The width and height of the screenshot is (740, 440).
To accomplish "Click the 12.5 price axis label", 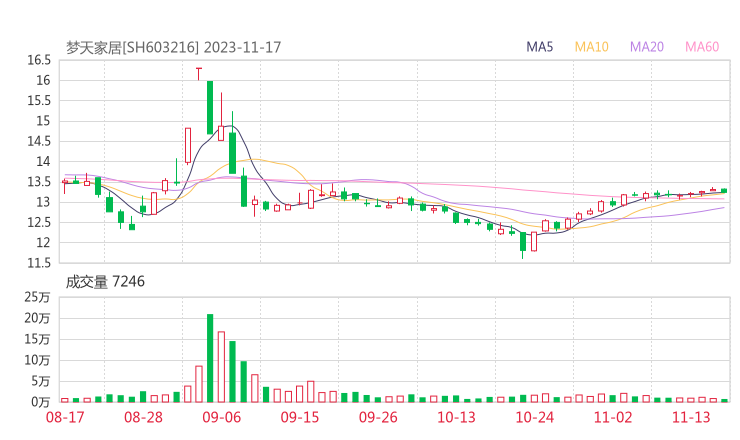I will tap(39, 222).
